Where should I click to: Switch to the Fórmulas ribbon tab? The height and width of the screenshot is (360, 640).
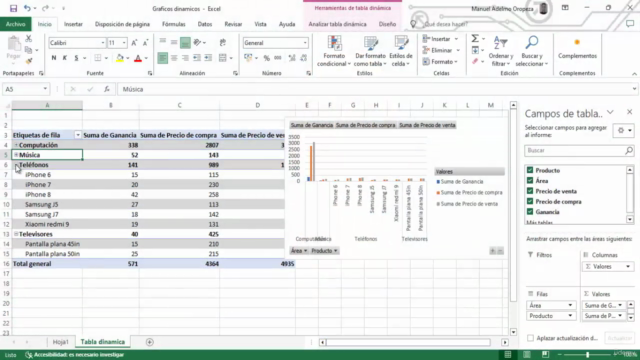(x=173, y=24)
